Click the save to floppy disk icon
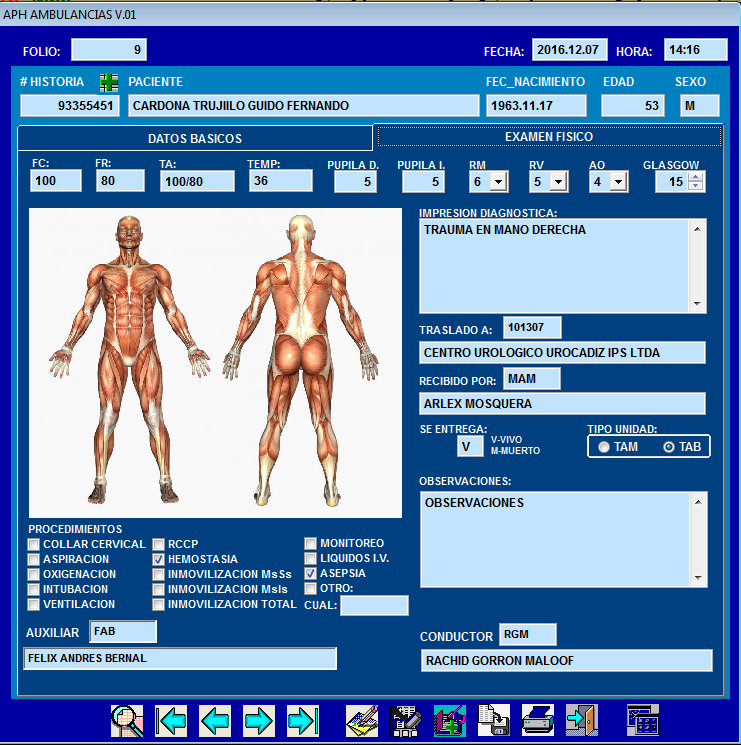 pyautogui.click(x=494, y=721)
